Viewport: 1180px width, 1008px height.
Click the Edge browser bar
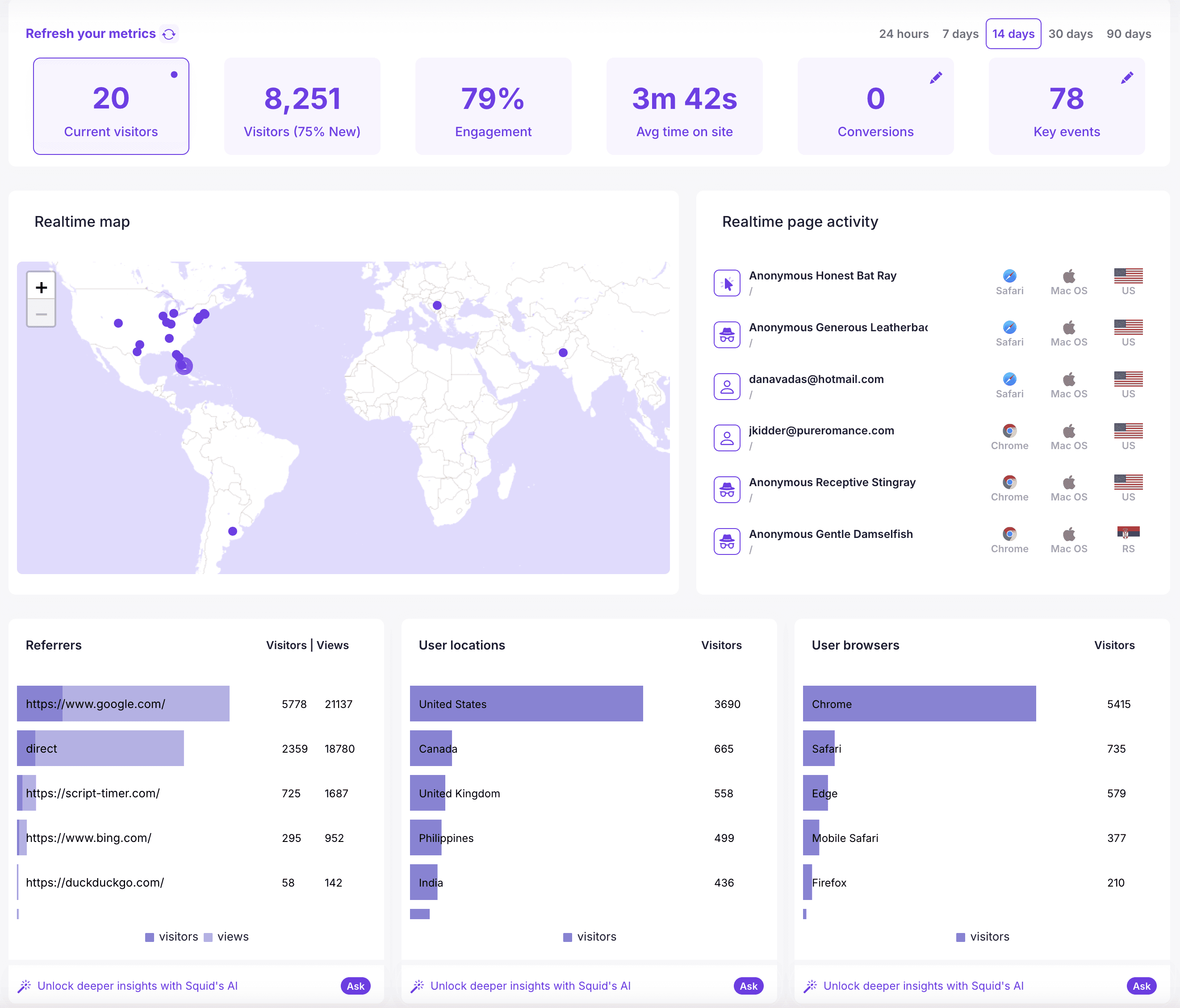click(816, 793)
